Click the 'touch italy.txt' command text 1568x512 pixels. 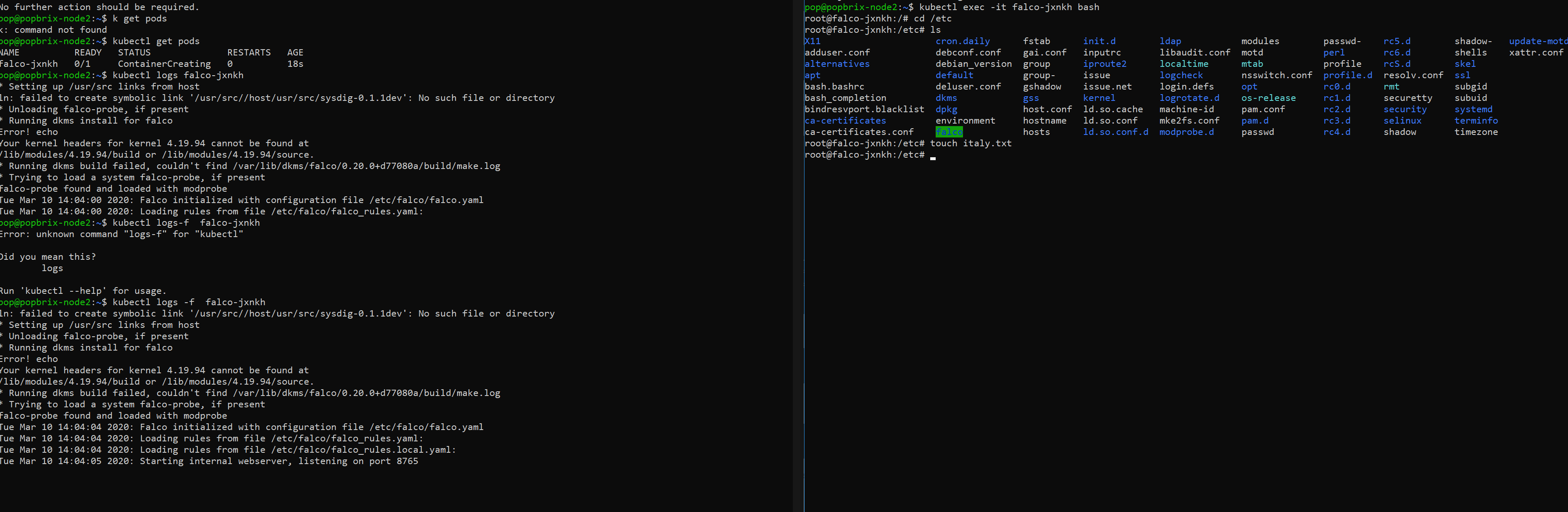[x=970, y=144]
